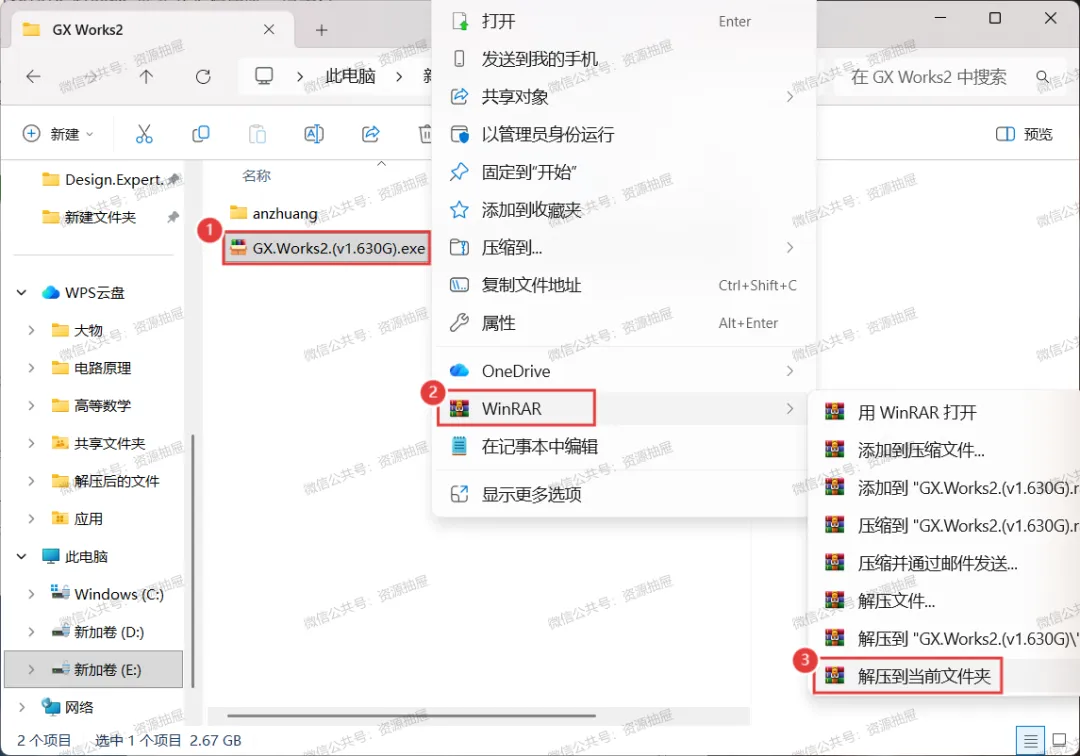Click 此电脑 in the address bar
This screenshot has height=756, width=1080.
pyautogui.click(x=350, y=76)
